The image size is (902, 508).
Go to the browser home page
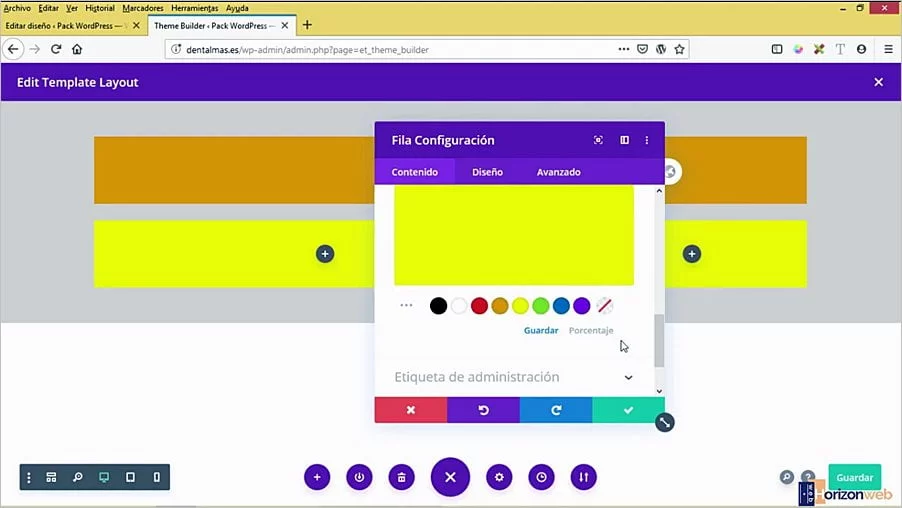[x=77, y=49]
